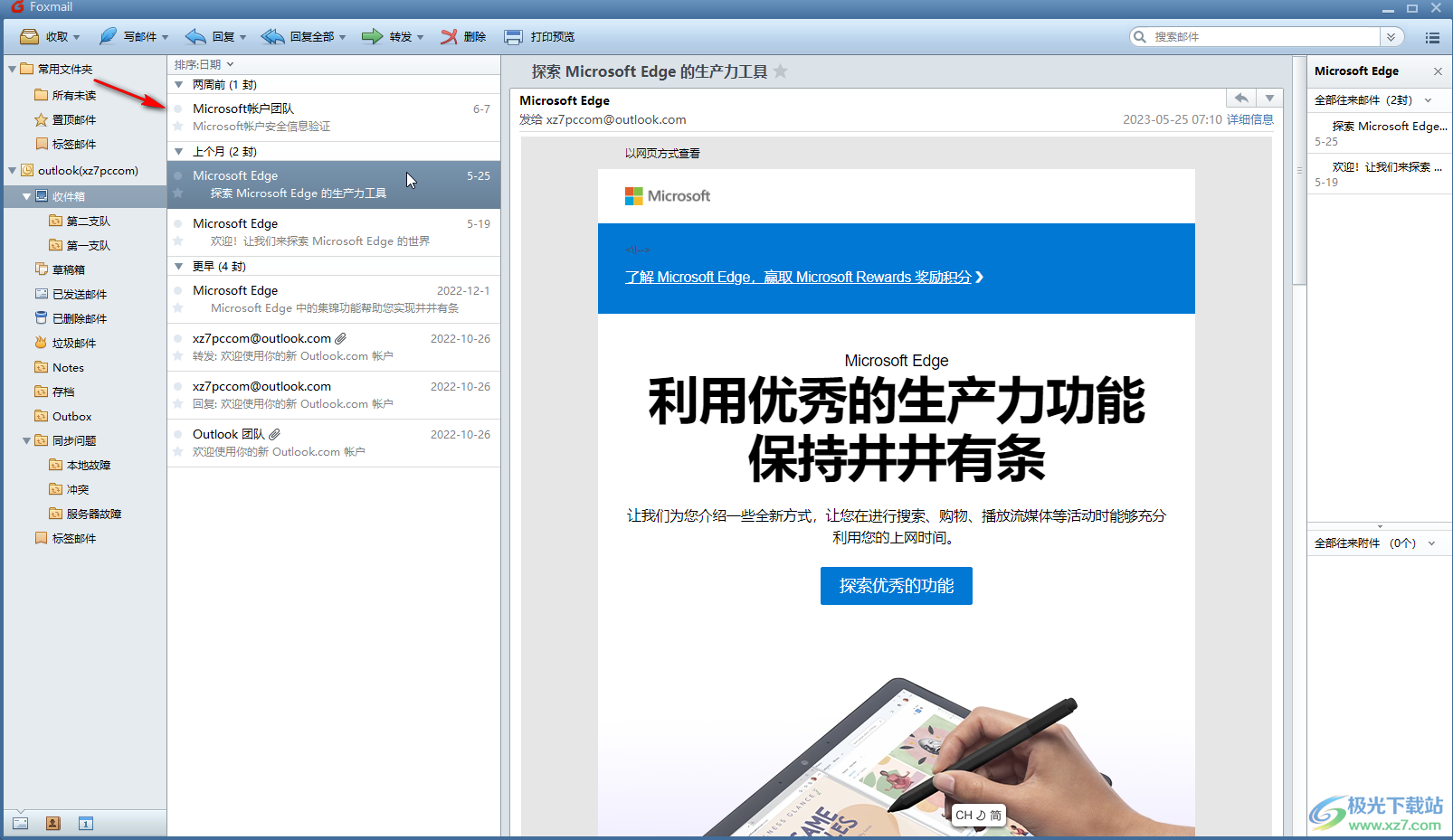The width and height of the screenshot is (1453, 840).
Task: Open the 已发送邮件 sent folder
Action: click(71, 294)
